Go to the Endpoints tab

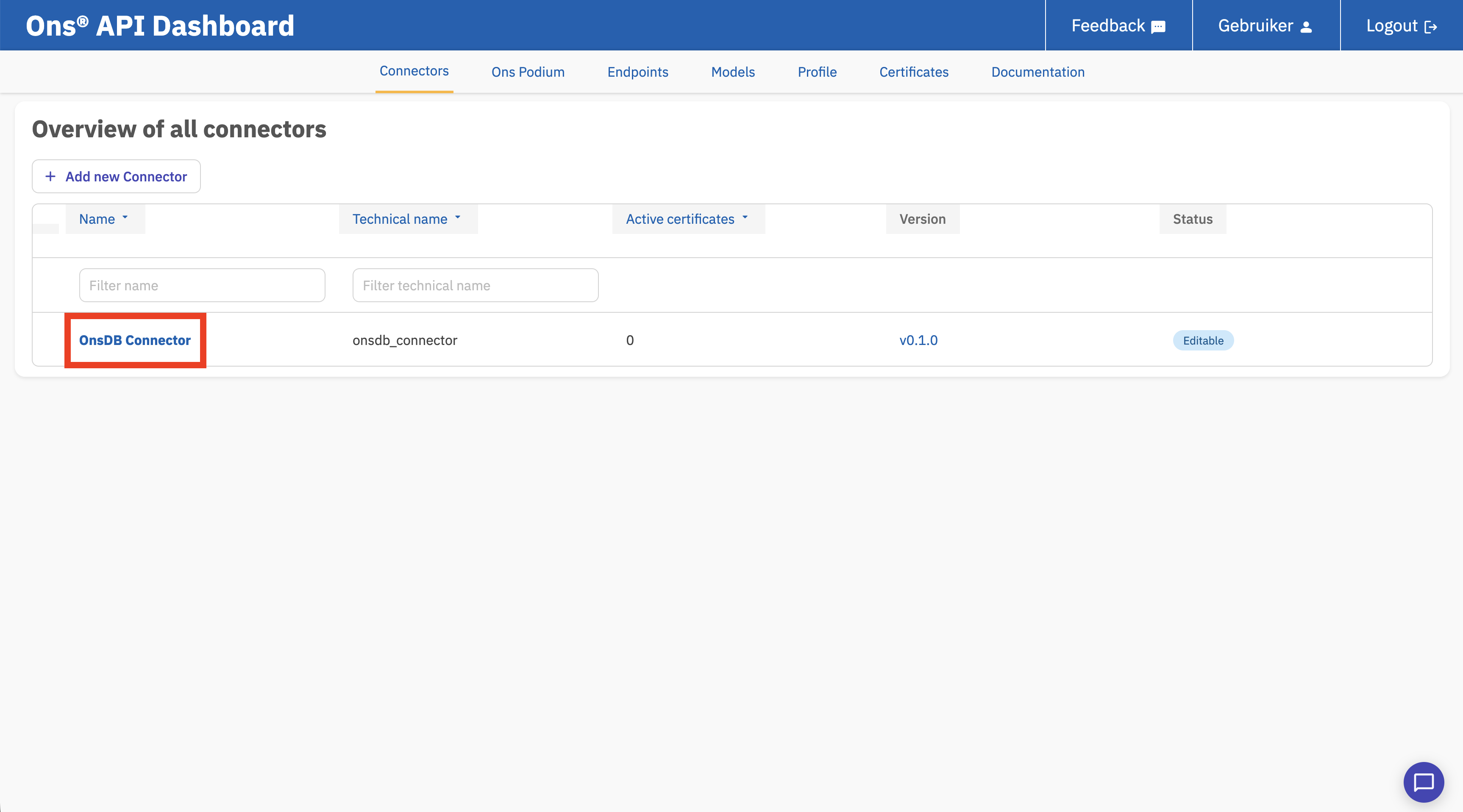click(638, 72)
